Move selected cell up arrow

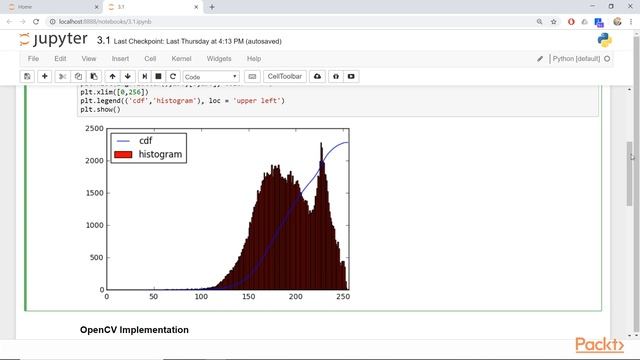coord(112,76)
